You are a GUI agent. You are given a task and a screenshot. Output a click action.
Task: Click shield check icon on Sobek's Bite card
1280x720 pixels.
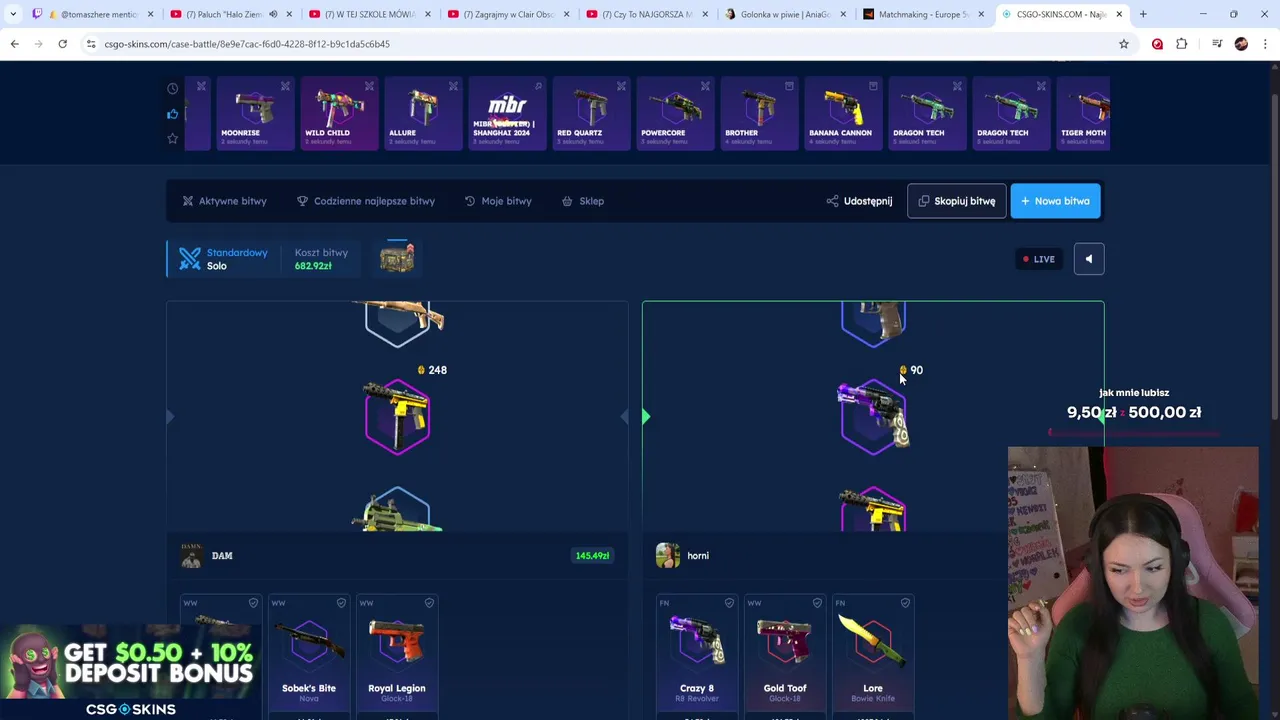pyautogui.click(x=341, y=603)
